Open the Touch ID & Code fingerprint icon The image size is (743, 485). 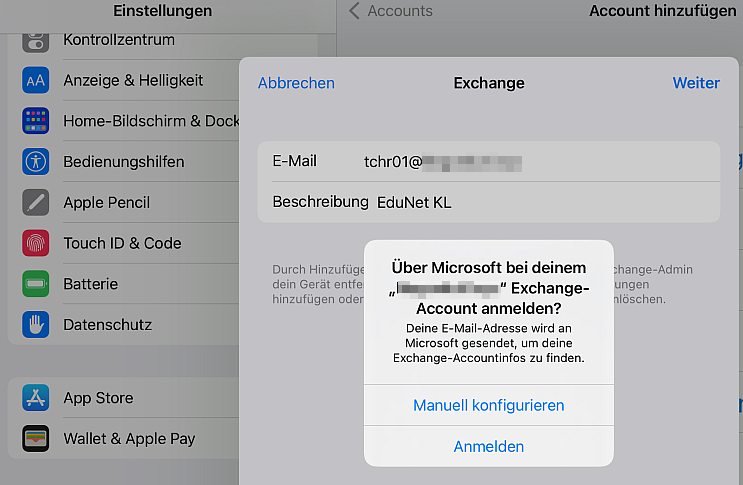coord(36,243)
